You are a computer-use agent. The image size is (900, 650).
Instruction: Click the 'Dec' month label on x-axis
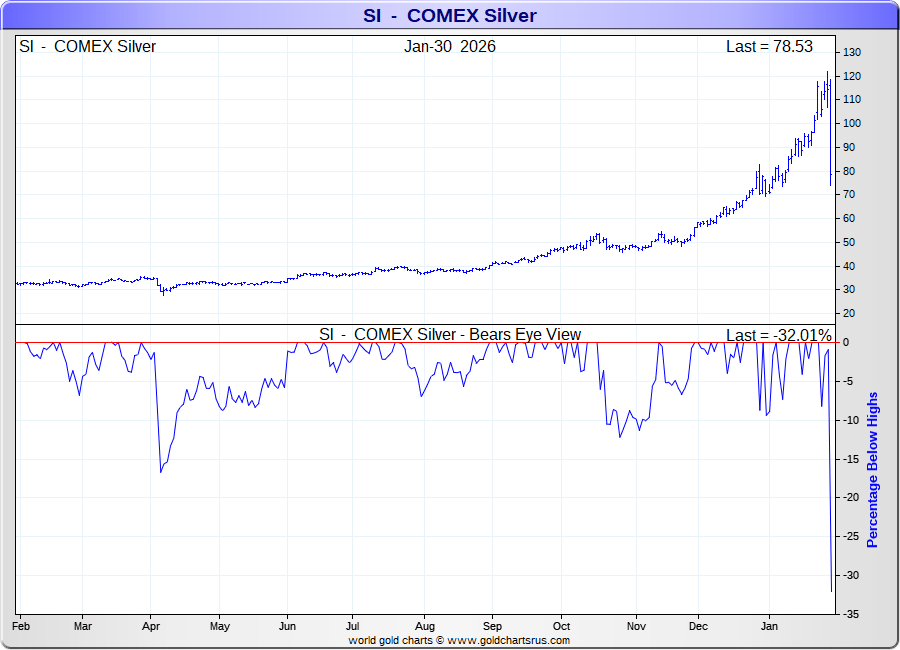[x=699, y=626]
